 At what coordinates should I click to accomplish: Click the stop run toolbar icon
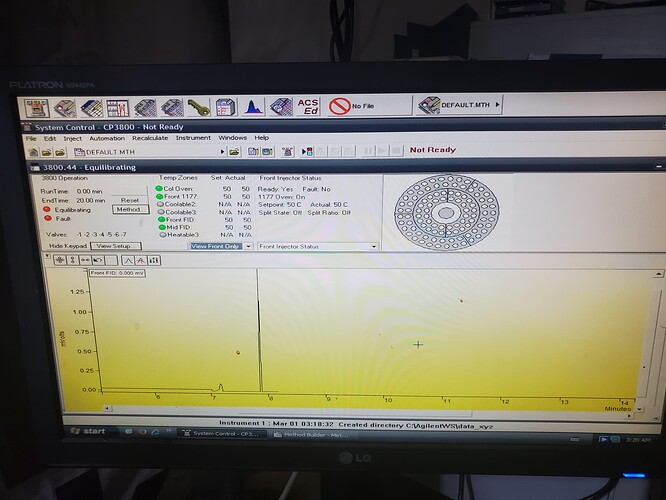pos(396,150)
